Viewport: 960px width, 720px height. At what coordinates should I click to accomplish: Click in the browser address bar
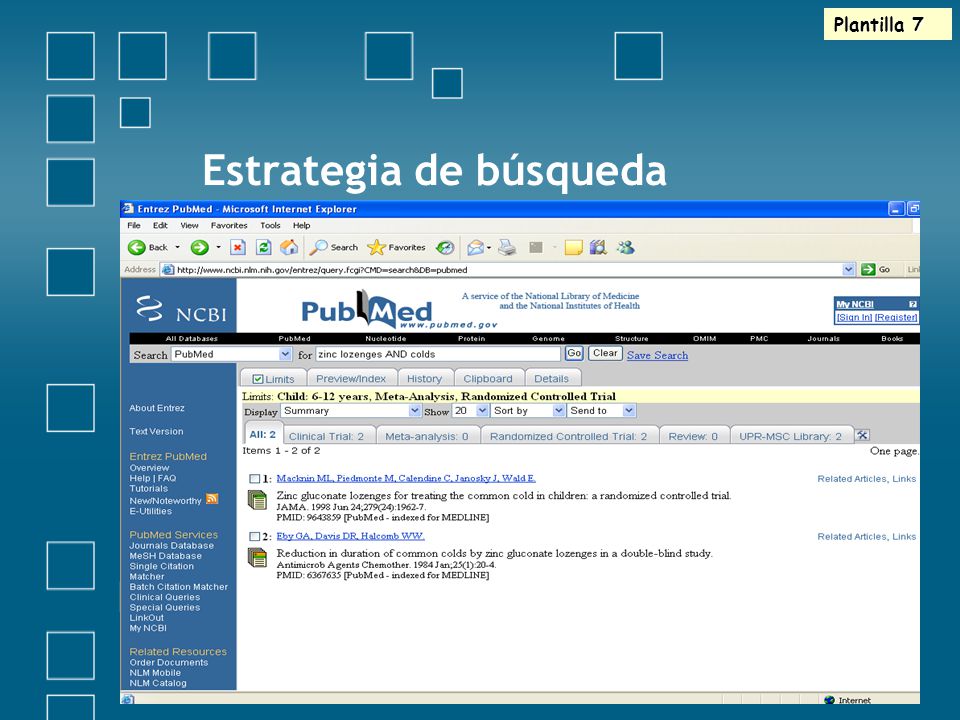[502, 269]
